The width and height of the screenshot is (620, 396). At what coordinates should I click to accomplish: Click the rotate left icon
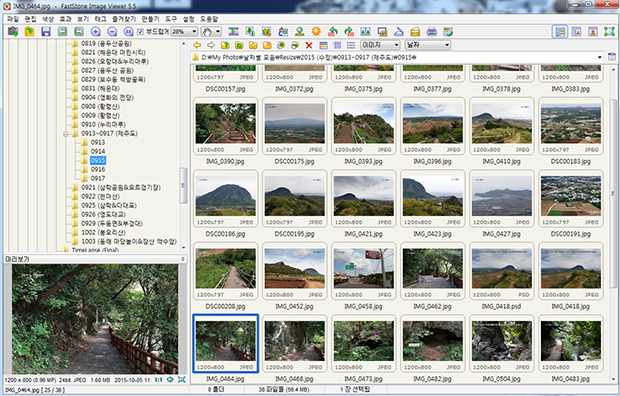[x=333, y=32]
